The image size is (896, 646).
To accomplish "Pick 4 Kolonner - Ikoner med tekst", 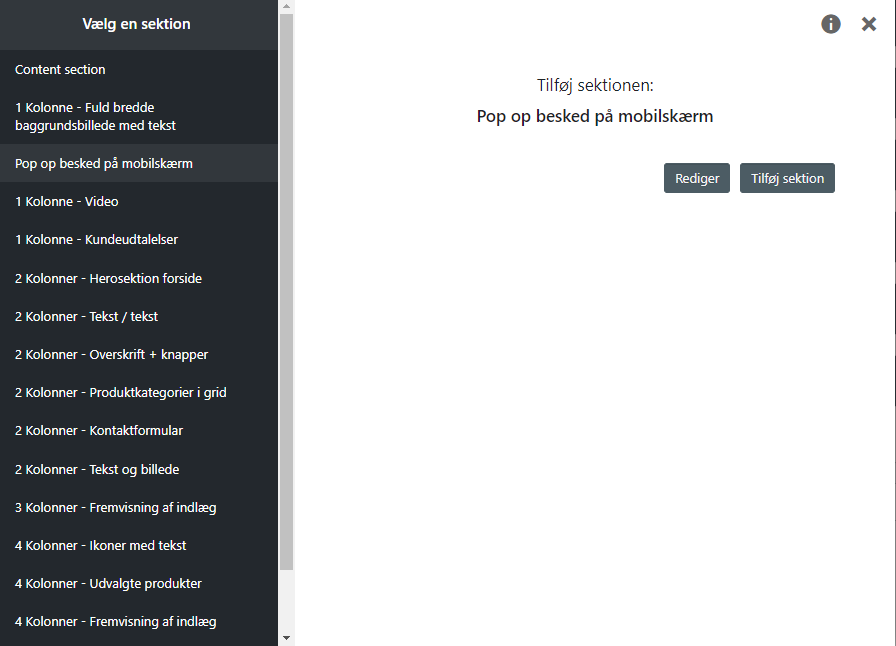I will tap(139, 545).
